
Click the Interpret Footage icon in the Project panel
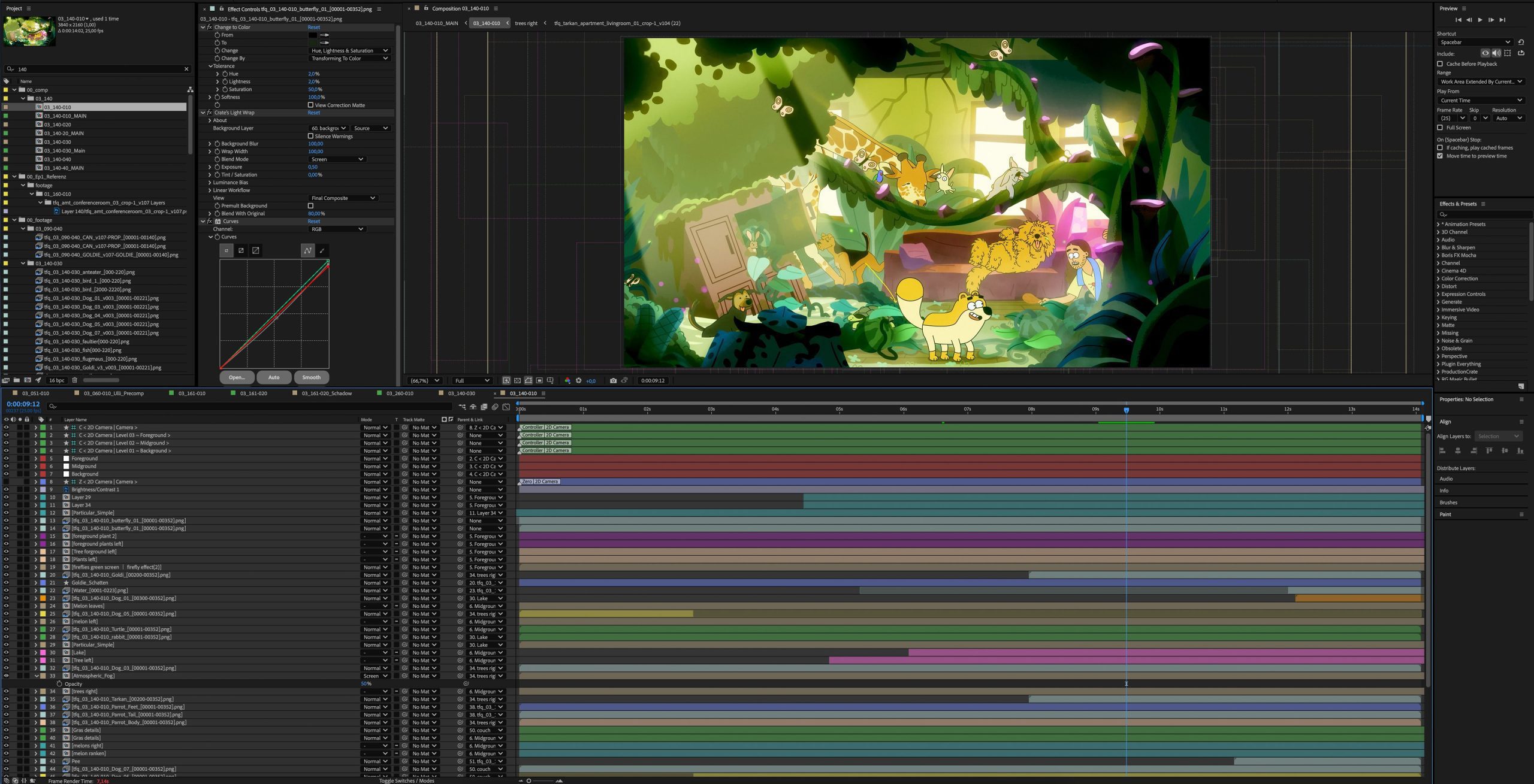click(7, 380)
